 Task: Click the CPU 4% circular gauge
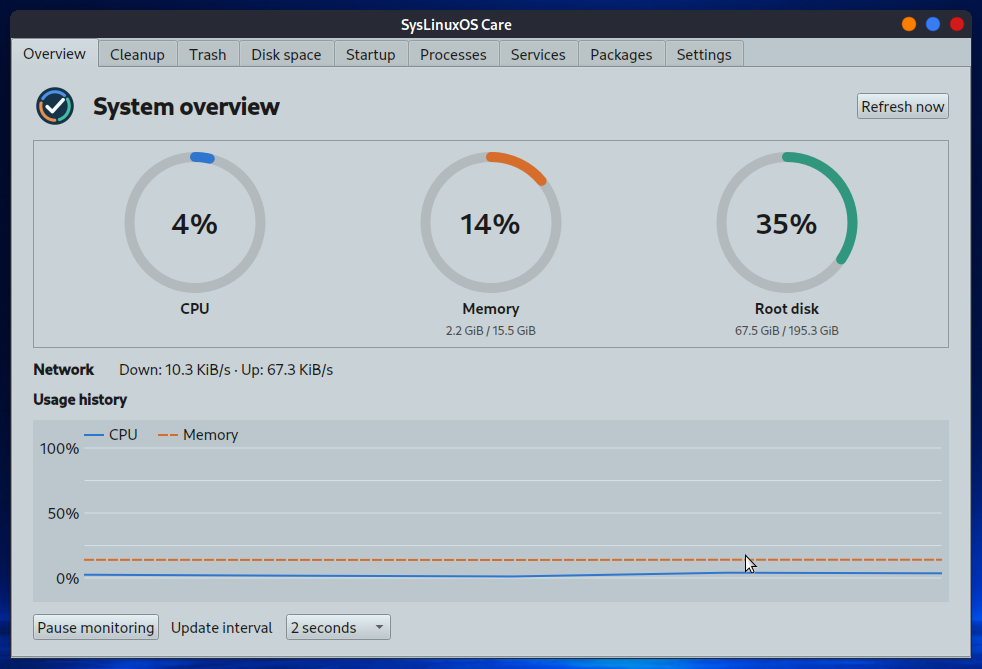pyautogui.click(x=195, y=222)
